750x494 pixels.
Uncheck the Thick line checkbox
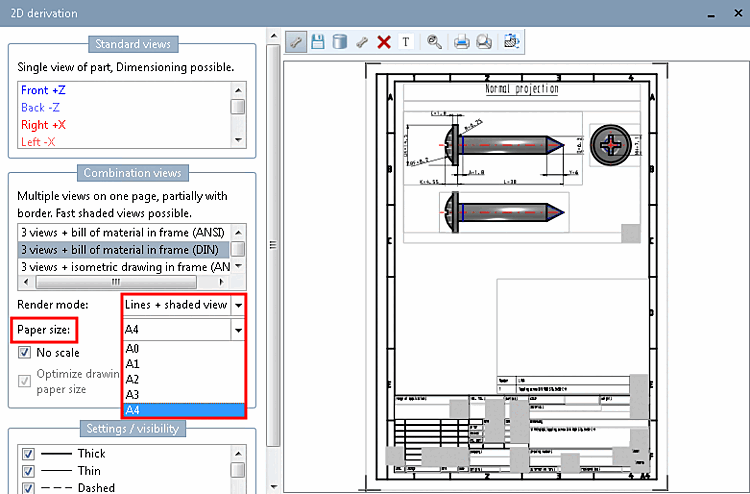(x=28, y=454)
